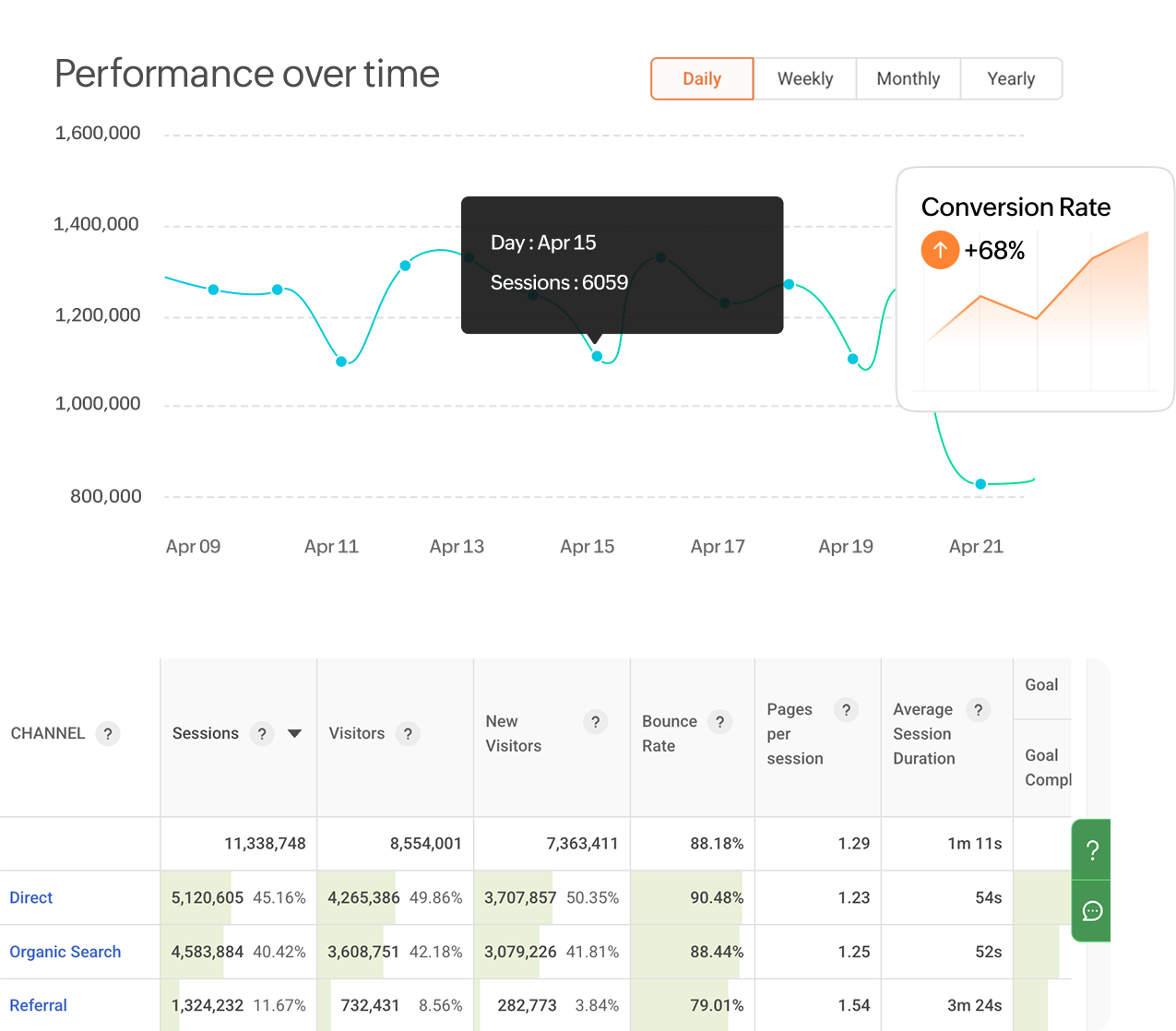1176x1031 pixels.
Task: Switch to the Monthly view
Action: (909, 79)
